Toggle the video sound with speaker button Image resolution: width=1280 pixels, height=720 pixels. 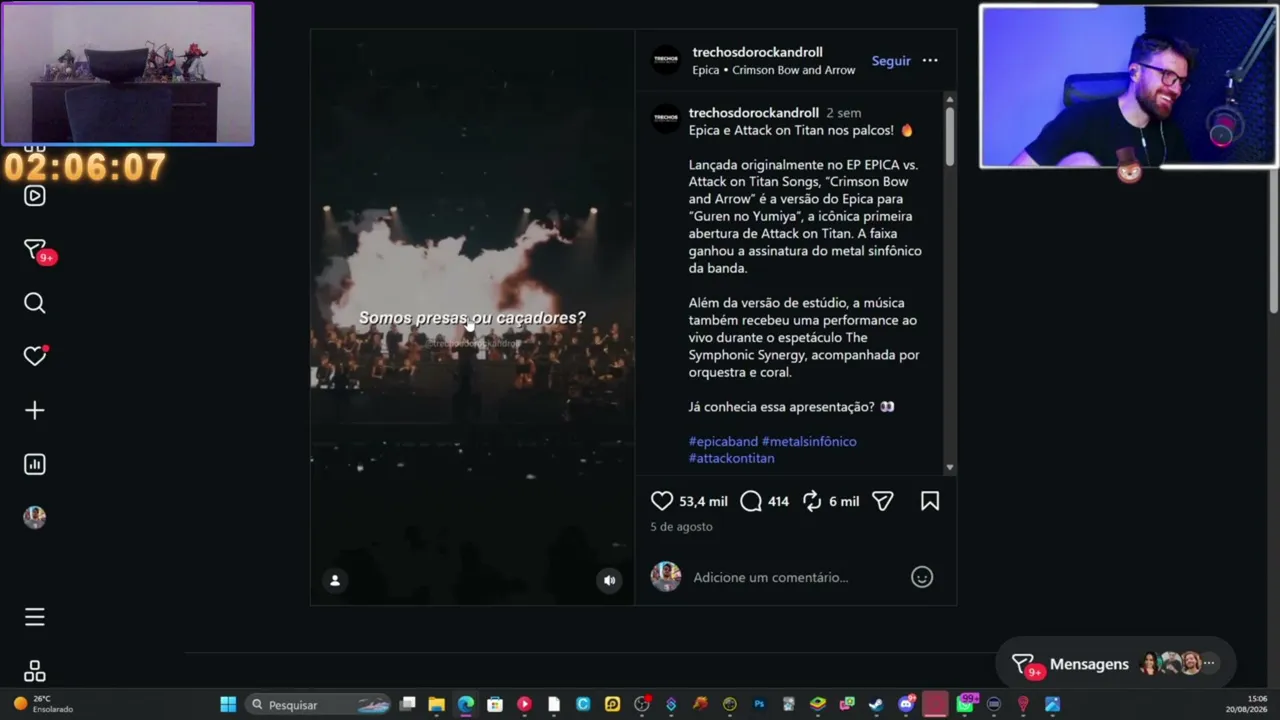point(609,580)
